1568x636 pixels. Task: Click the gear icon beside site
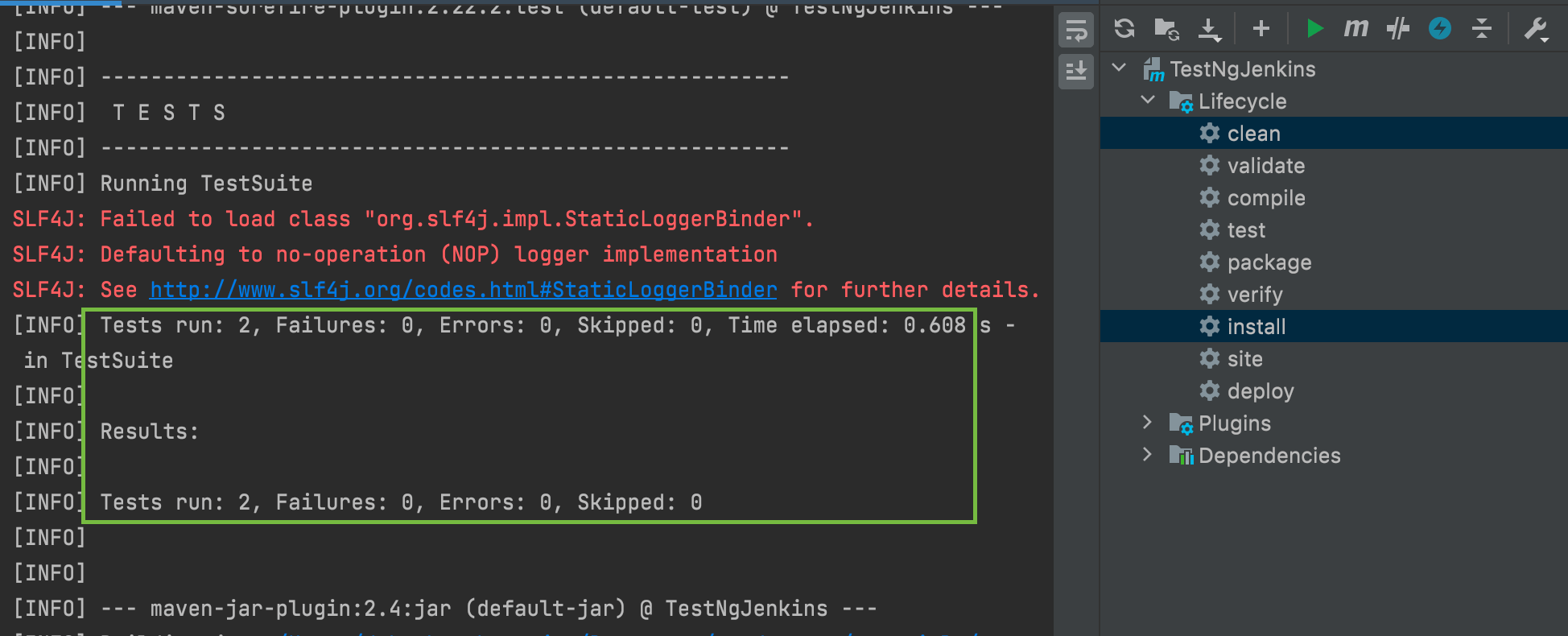coord(1209,358)
